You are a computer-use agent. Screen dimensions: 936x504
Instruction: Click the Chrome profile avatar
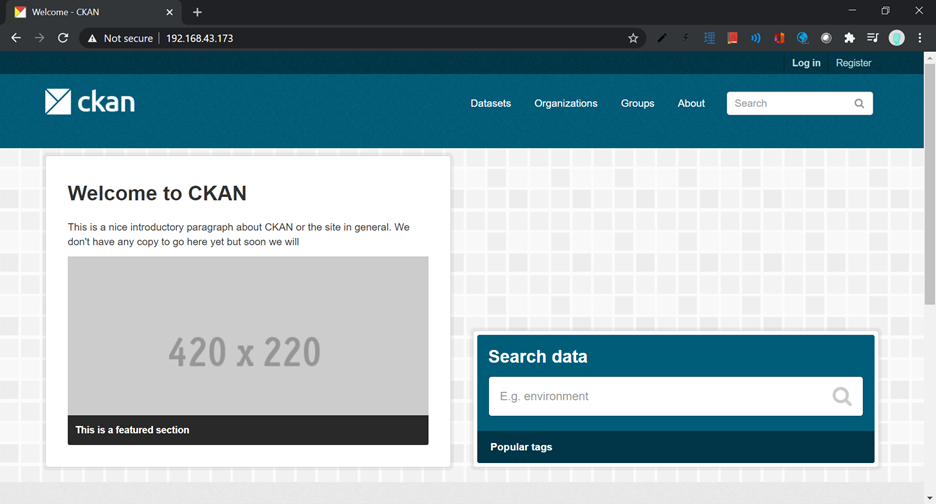pyautogui.click(x=897, y=38)
